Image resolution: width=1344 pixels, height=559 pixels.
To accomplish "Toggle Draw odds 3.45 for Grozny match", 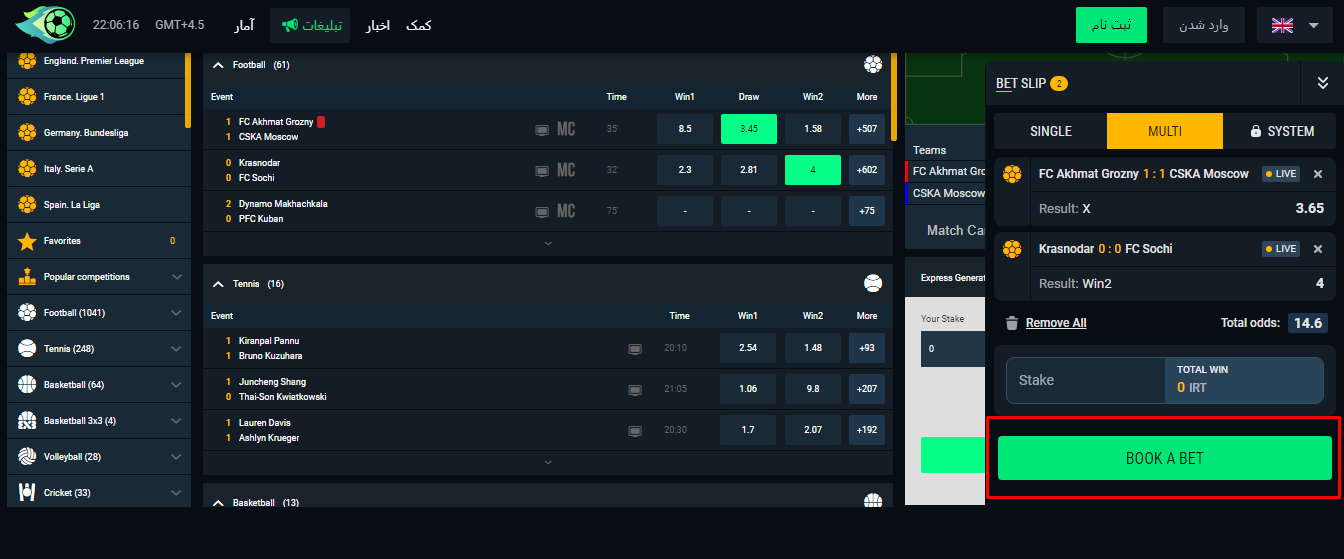I will pyautogui.click(x=749, y=129).
